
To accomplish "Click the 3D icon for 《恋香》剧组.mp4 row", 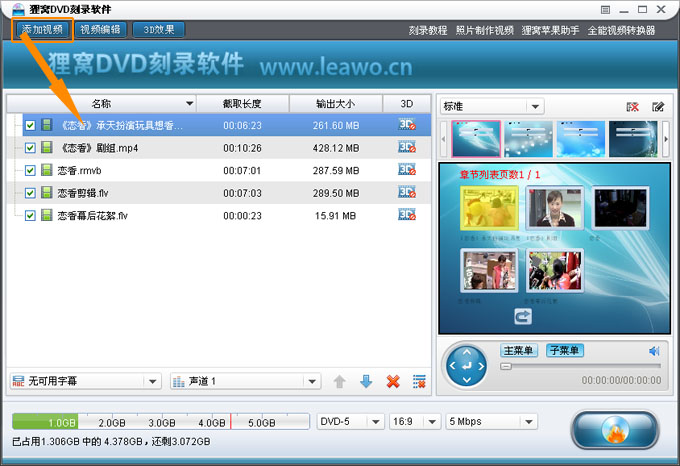I will (407, 147).
